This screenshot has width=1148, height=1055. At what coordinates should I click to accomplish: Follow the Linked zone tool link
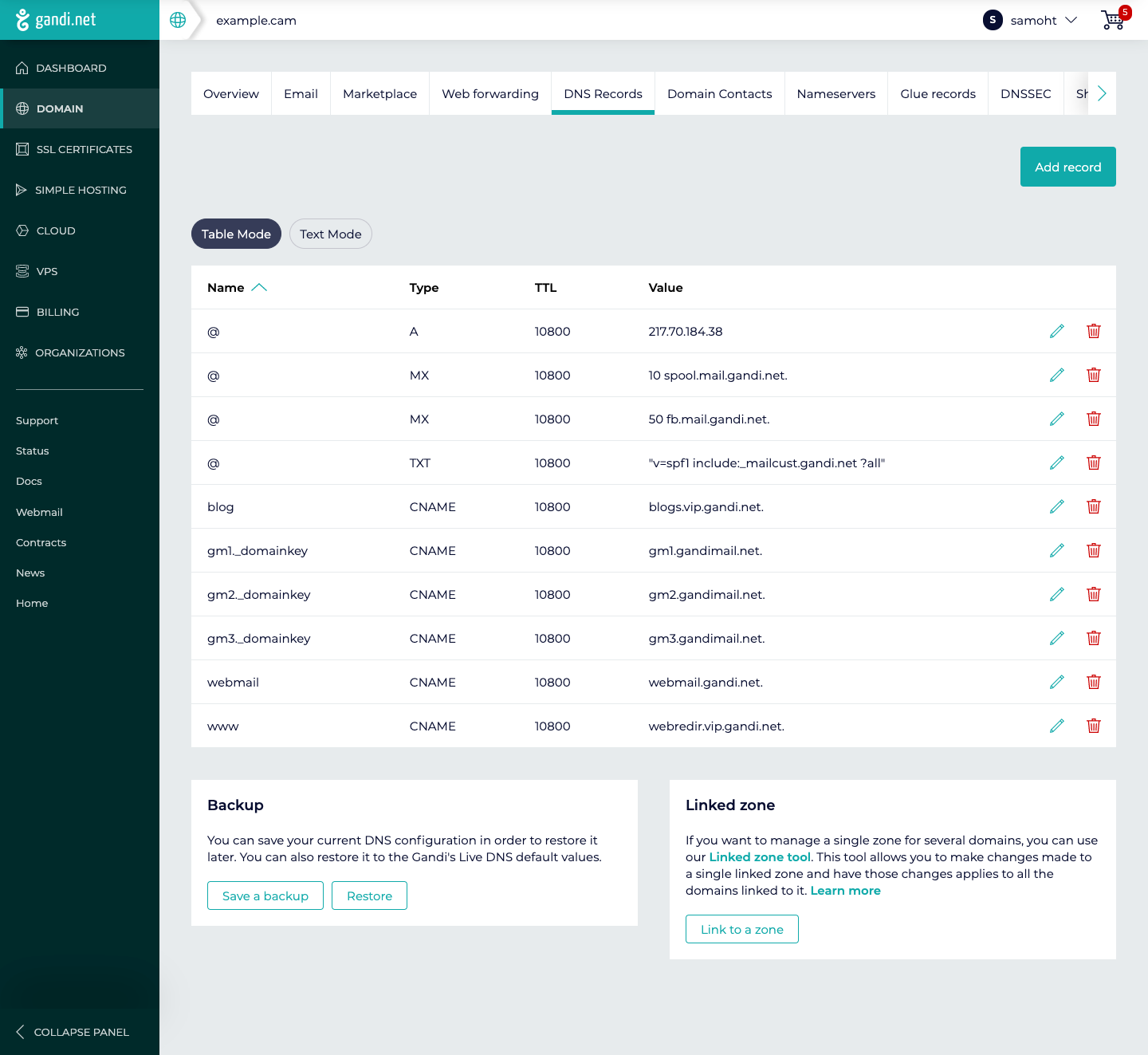[x=759, y=857]
